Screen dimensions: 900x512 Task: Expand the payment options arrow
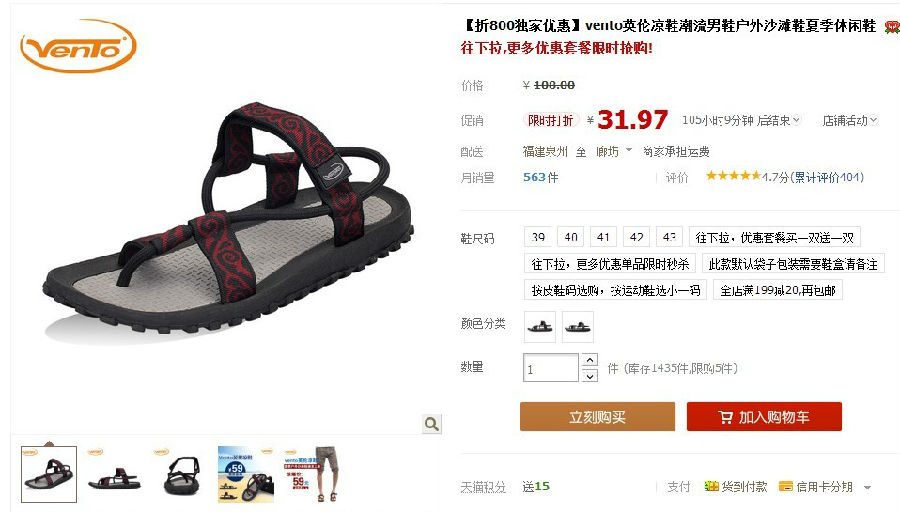point(867,487)
